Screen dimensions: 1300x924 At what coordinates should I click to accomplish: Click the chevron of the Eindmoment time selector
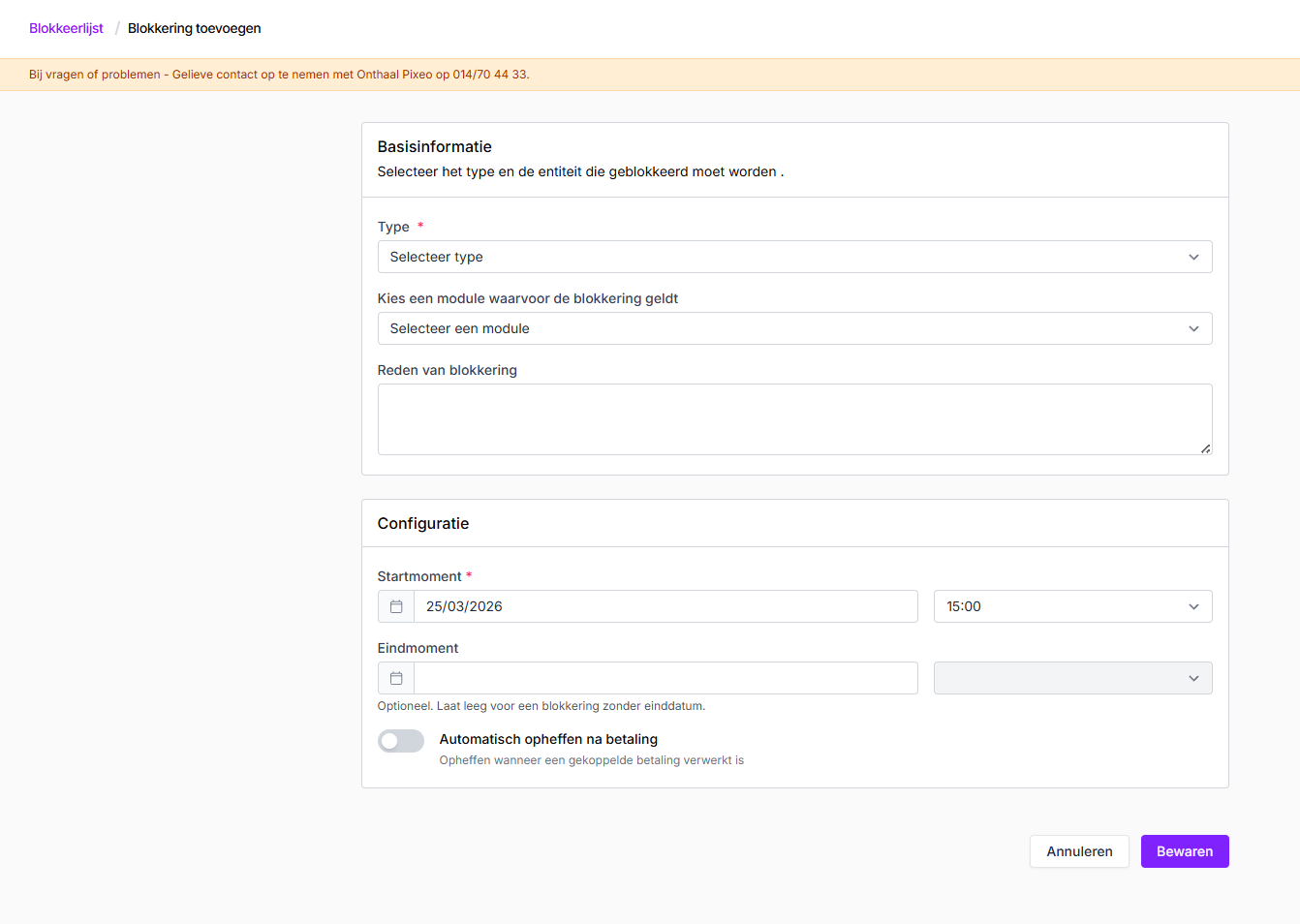1193,678
